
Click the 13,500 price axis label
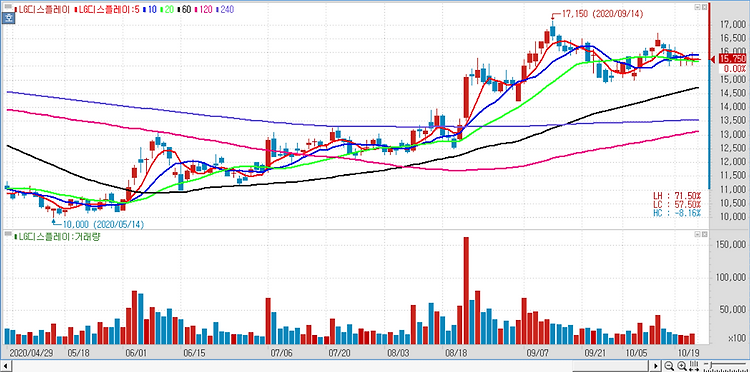coord(733,121)
